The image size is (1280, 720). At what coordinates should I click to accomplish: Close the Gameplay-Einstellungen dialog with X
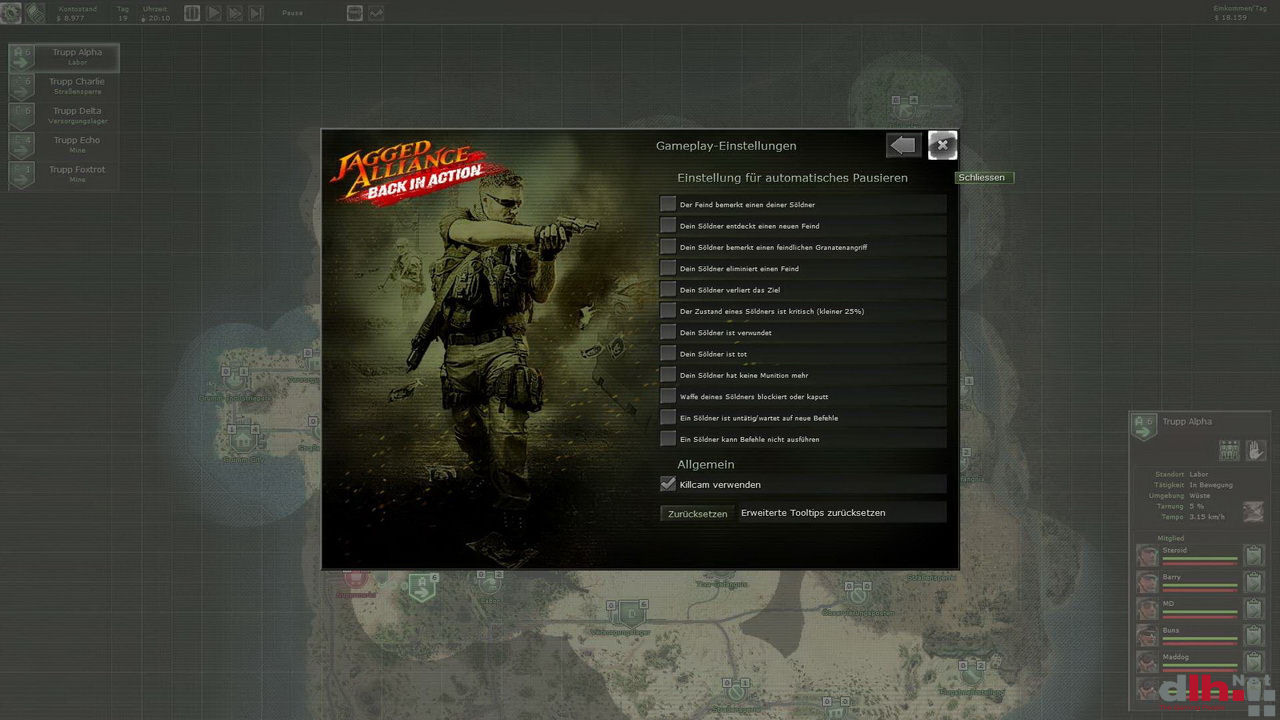(x=942, y=146)
